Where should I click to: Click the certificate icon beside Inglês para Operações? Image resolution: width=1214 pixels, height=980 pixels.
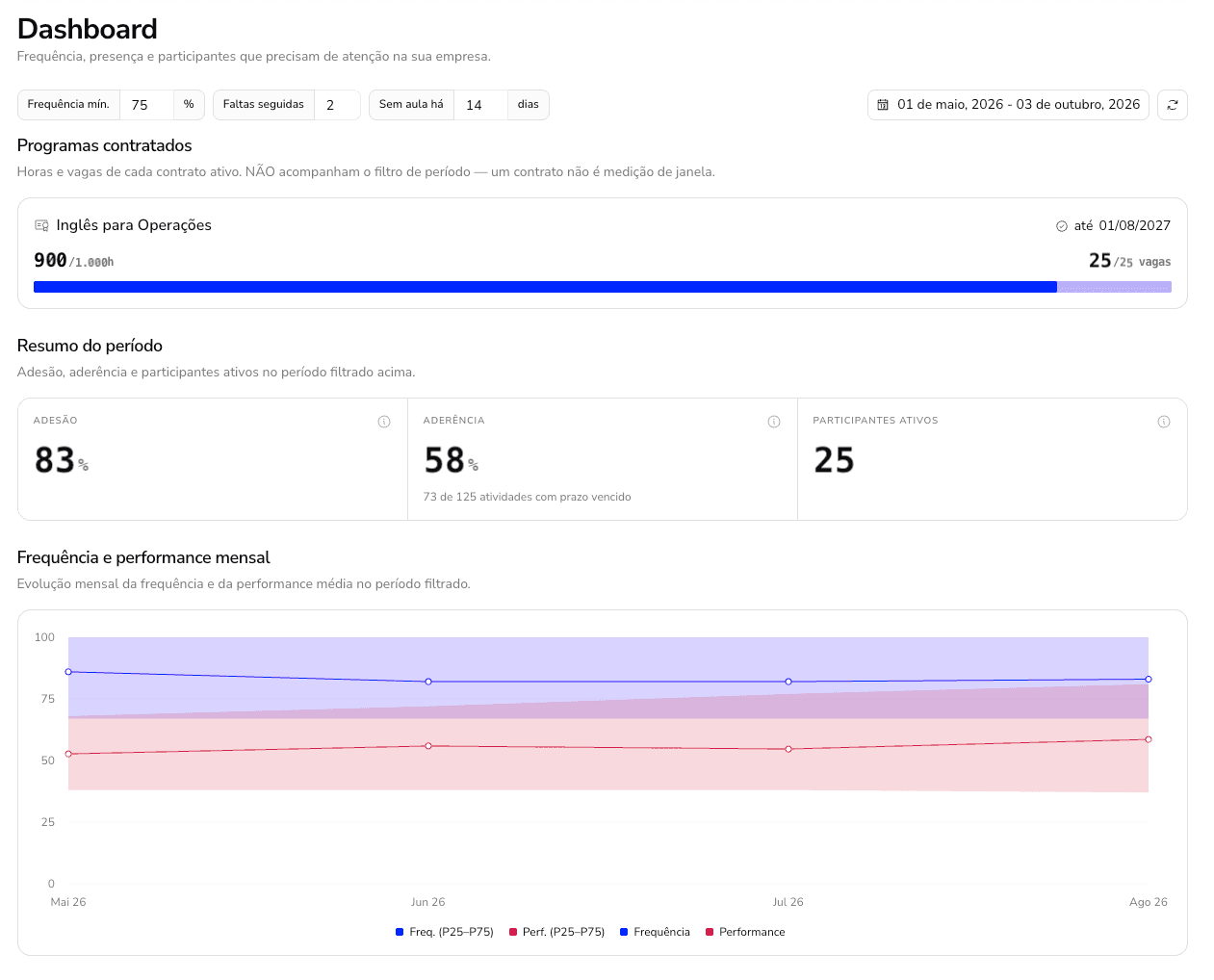point(41,225)
